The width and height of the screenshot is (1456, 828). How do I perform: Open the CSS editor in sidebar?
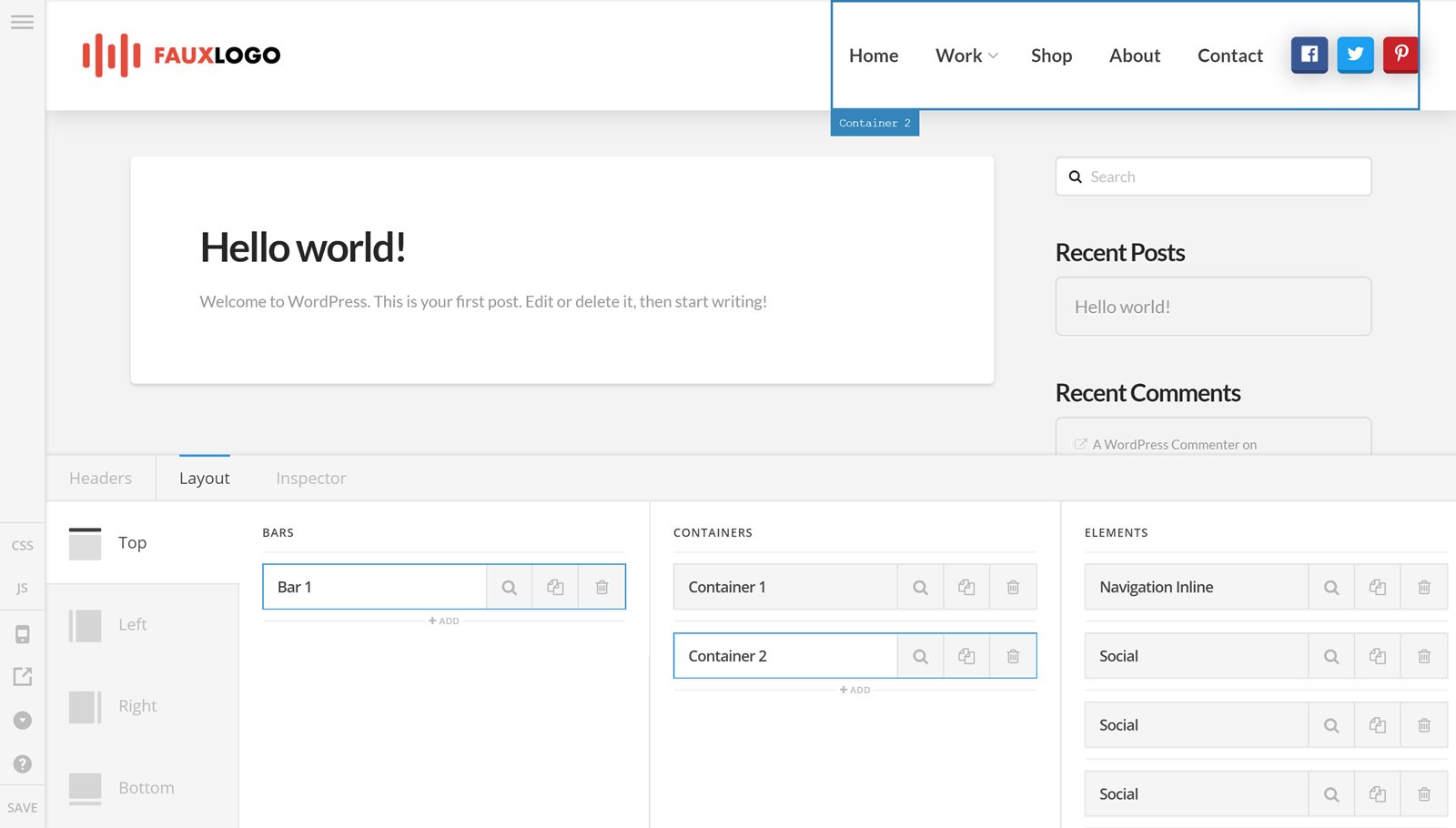(x=23, y=546)
